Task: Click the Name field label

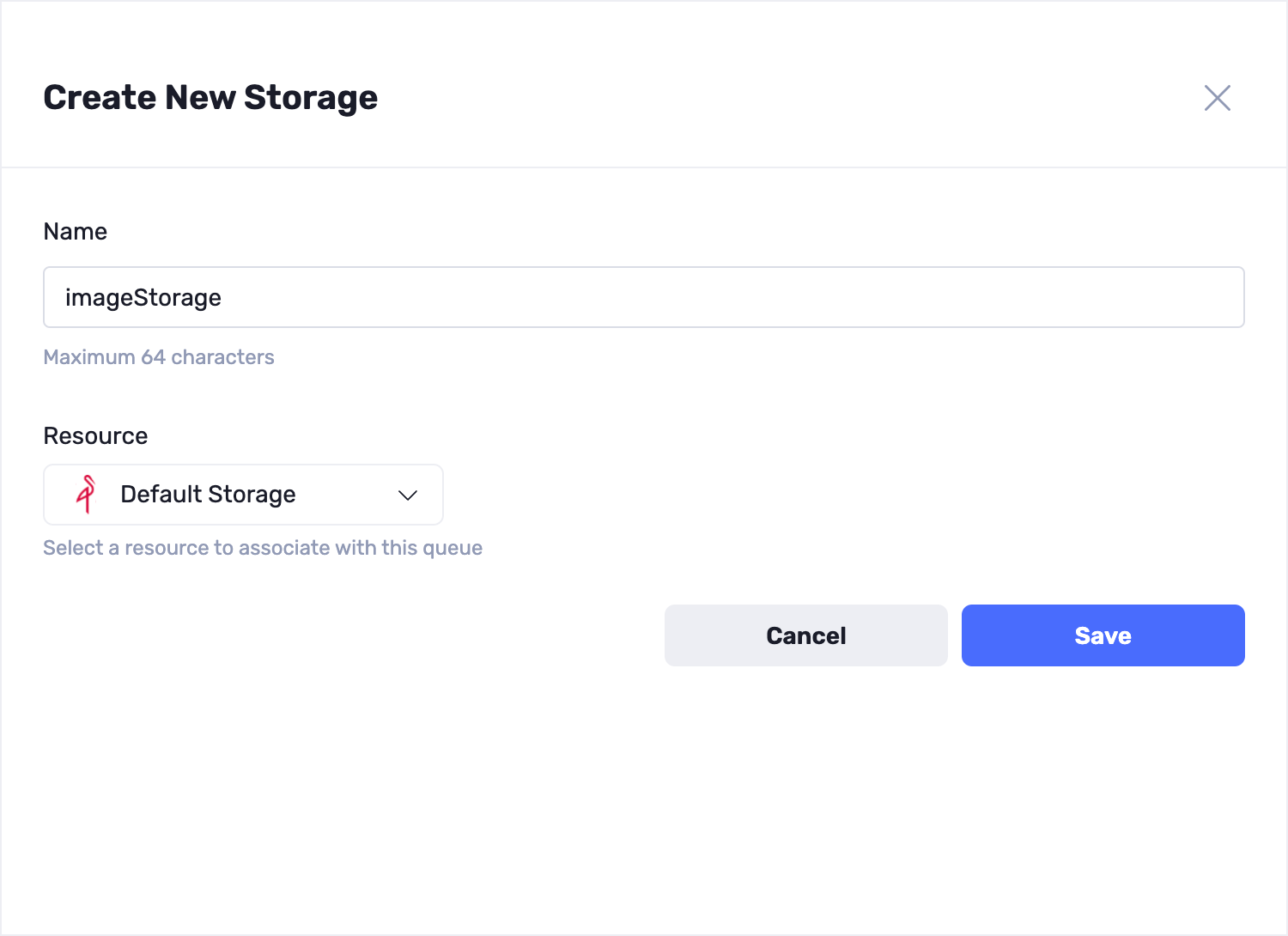Action: click(x=76, y=232)
